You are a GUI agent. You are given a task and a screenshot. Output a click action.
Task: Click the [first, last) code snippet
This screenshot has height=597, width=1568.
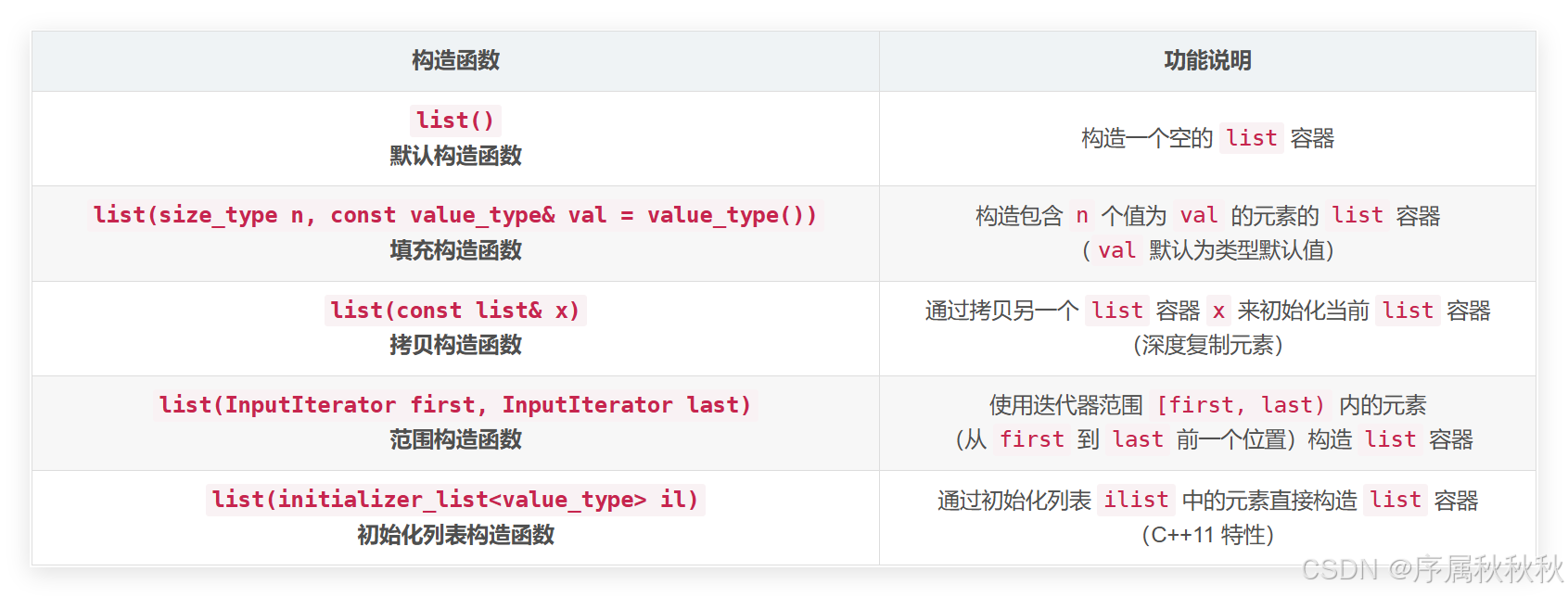(x=1241, y=405)
